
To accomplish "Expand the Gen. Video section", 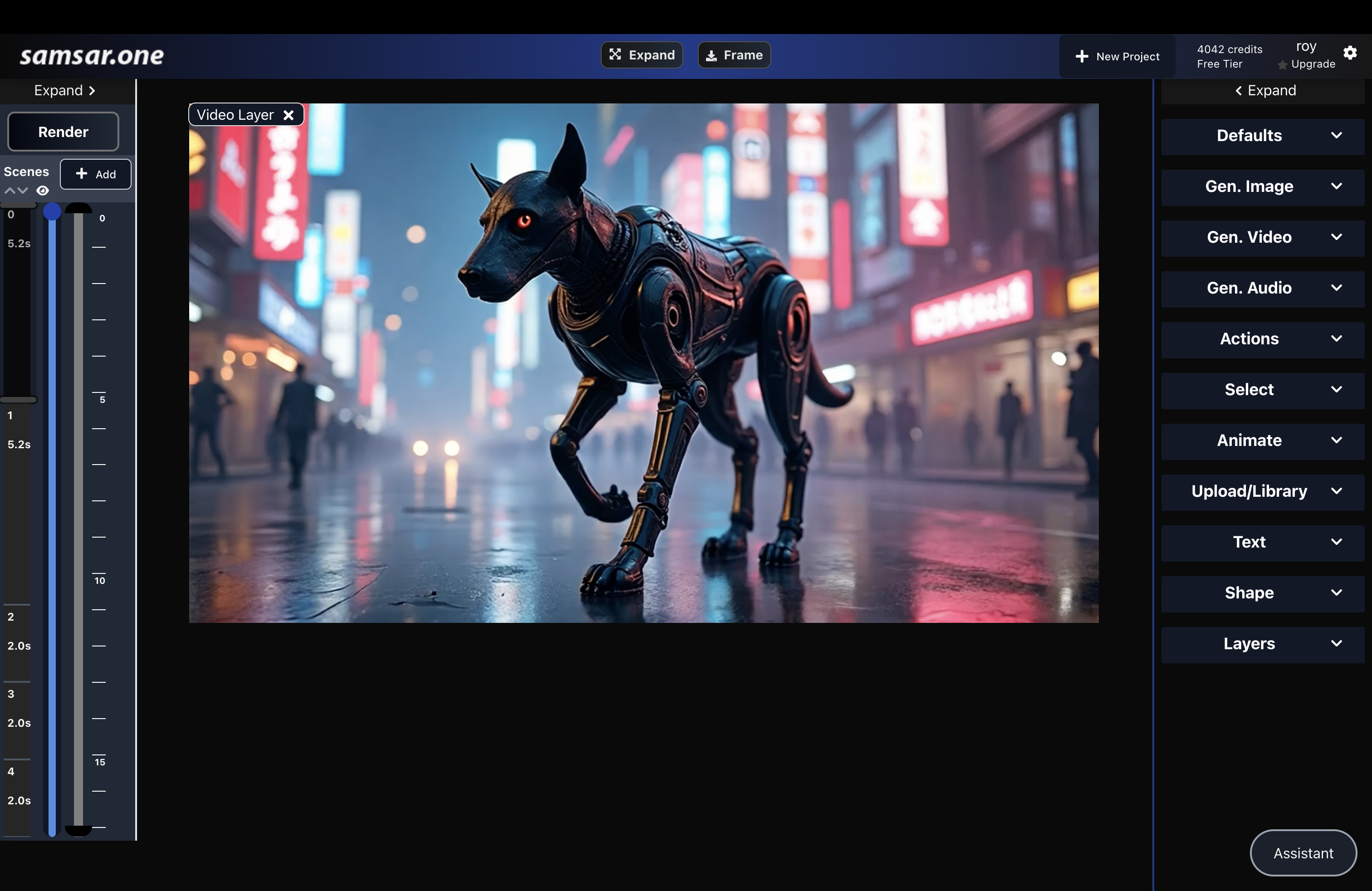I will pos(1262,237).
